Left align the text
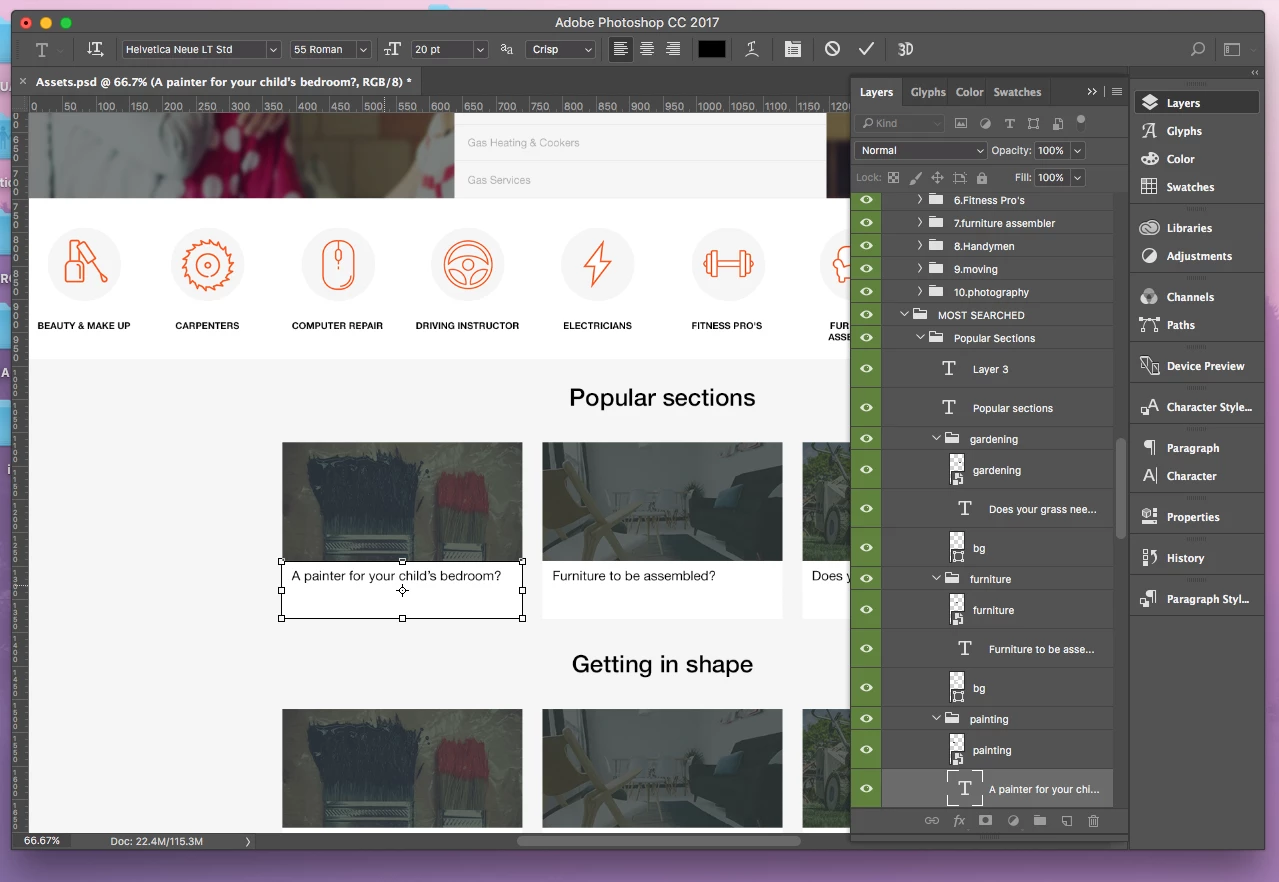1279x882 pixels. tap(621, 49)
